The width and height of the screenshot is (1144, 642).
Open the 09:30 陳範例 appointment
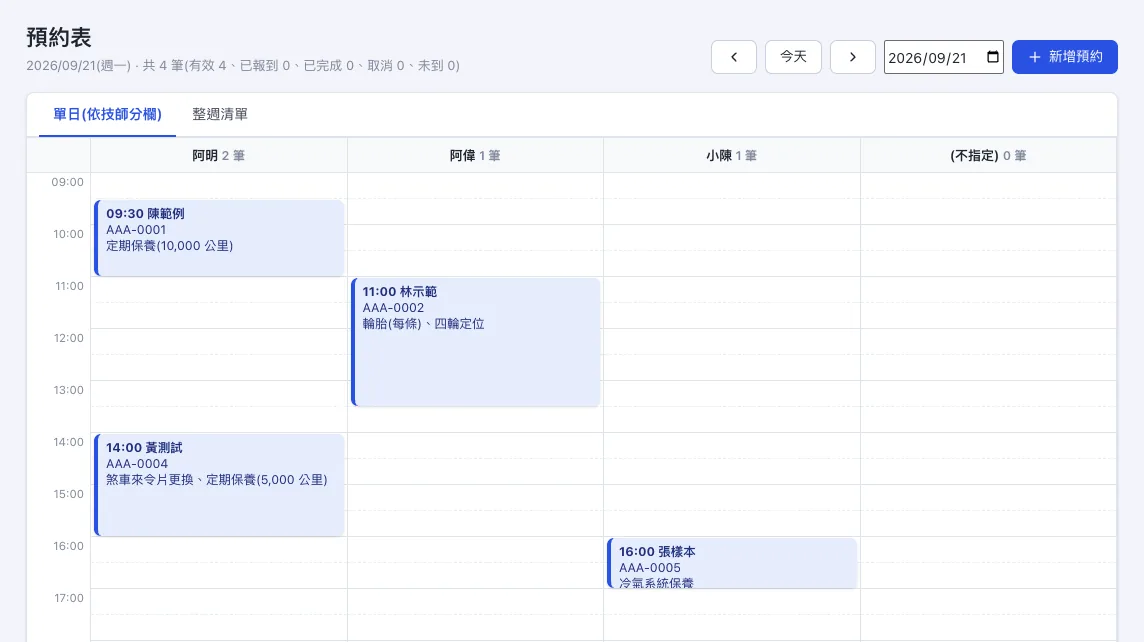pyautogui.click(x=219, y=238)
